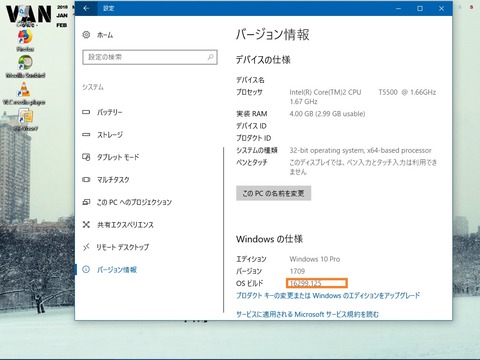Viewport: 480px width, 360px height.
Task: Select the VLC media player desktop icon
Action: 24,93
